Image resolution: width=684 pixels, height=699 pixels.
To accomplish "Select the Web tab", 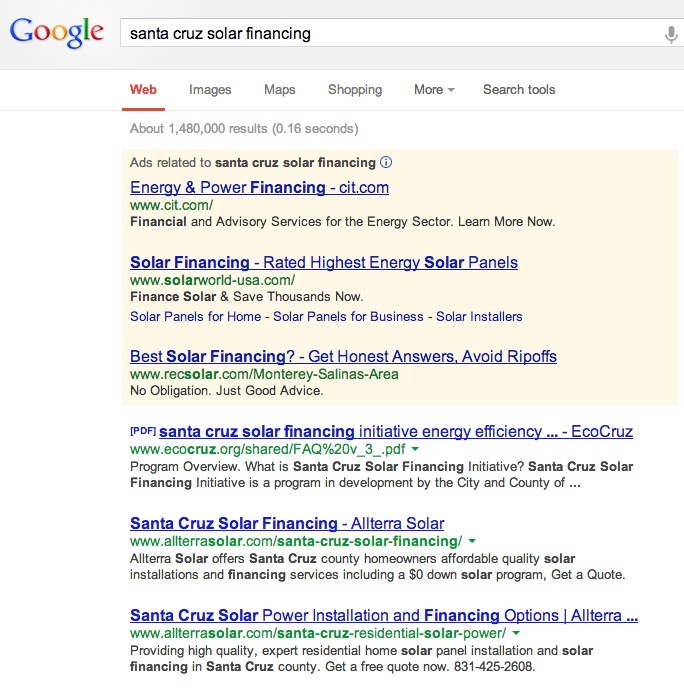I will 143,90.
